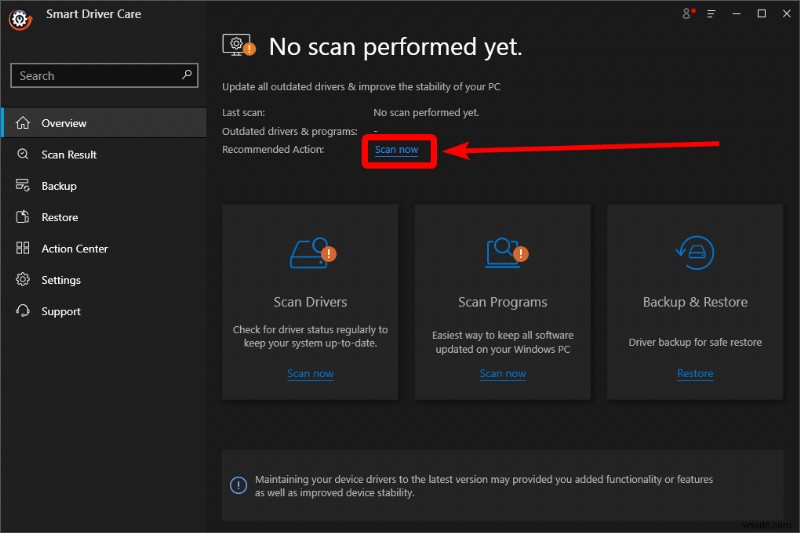
Task: Click the Backup & Restore circular icon
Action: [x=695, y=252]
